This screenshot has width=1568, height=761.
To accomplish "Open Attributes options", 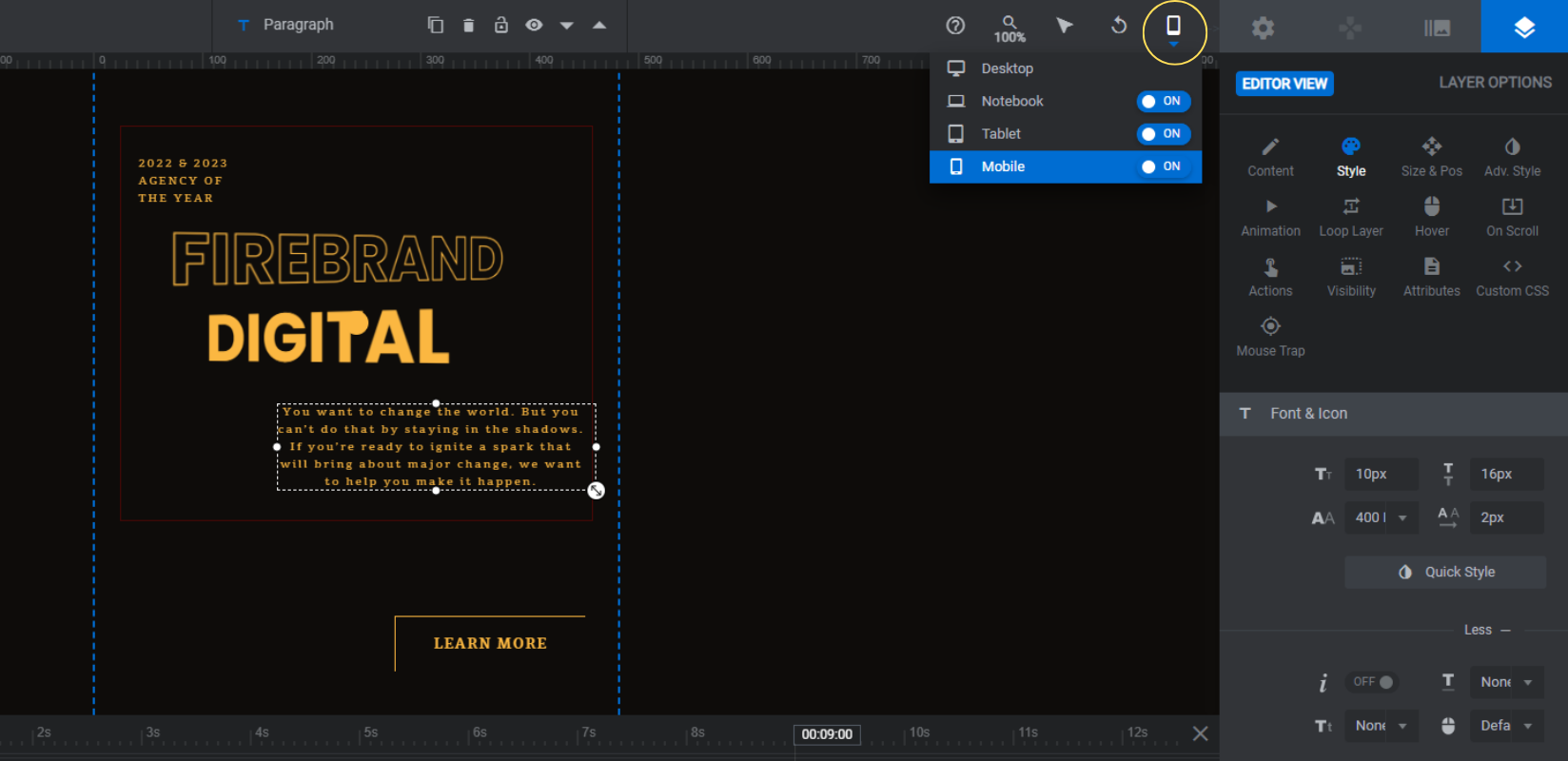I will (x=1431, y=278).
